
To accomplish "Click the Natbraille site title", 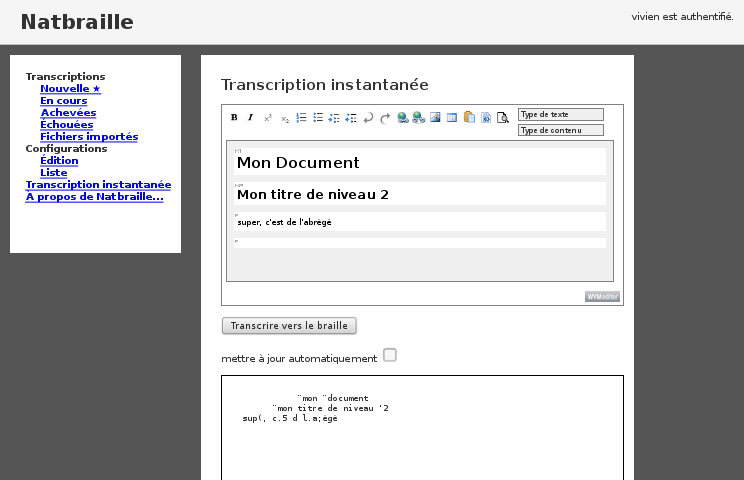I will click(77, 22).
